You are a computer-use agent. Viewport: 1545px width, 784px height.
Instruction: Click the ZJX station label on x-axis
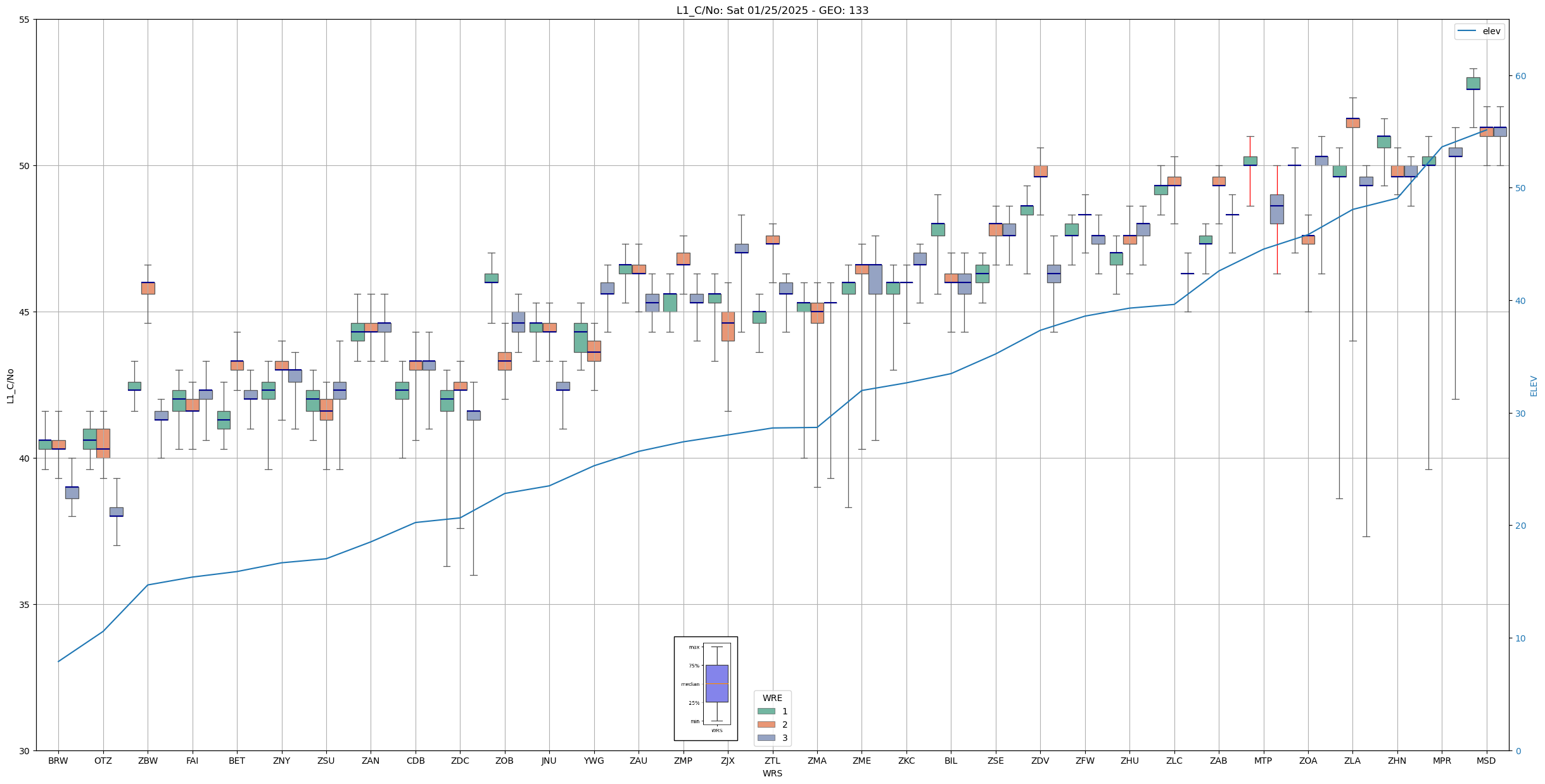coord(728,761)
